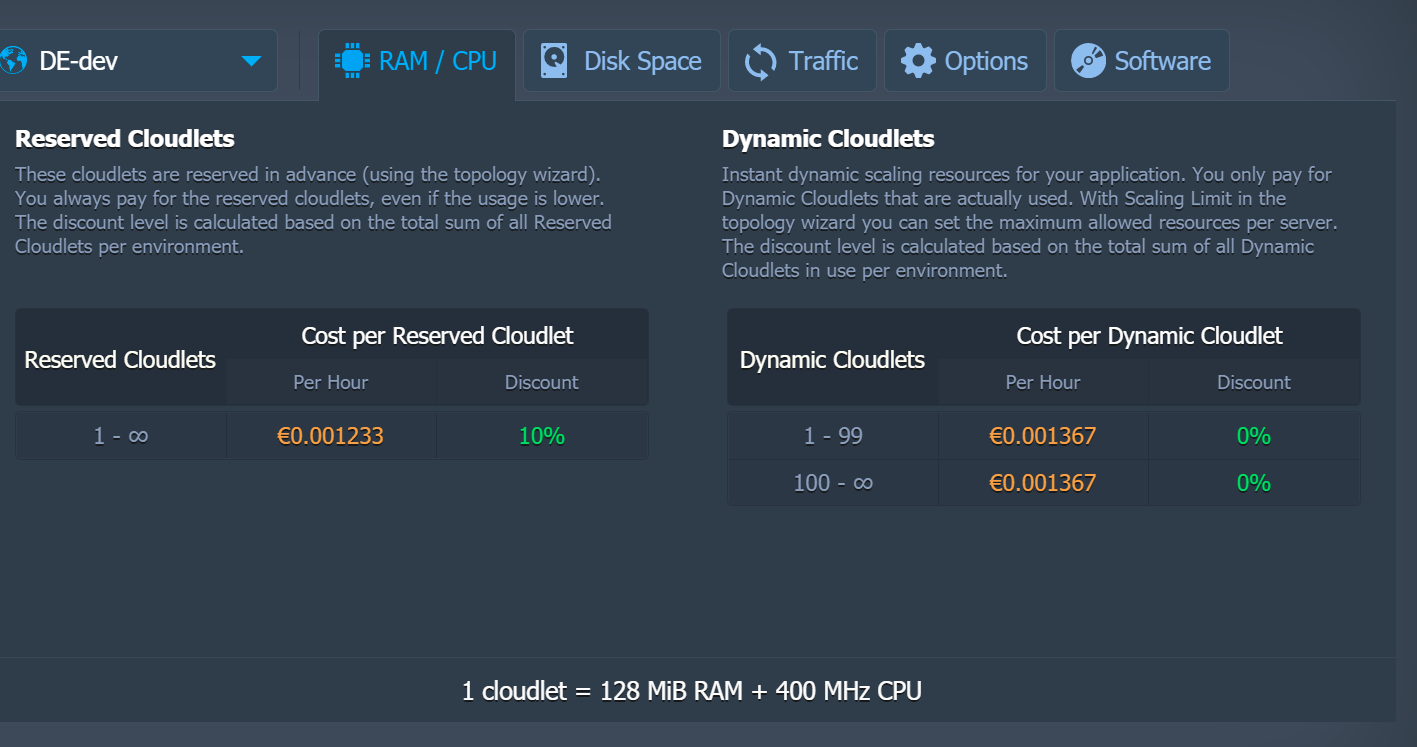Click the Options gear icon
Image resolution: width=1417 pixels, height=747 pixels.
(x=918, y=61)
